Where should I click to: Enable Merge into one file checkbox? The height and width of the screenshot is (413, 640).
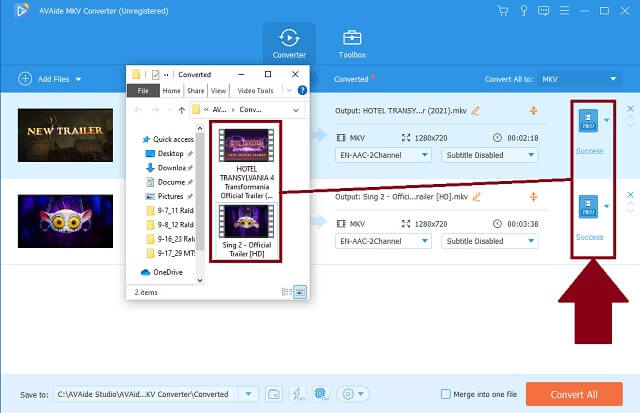(446, 394)
